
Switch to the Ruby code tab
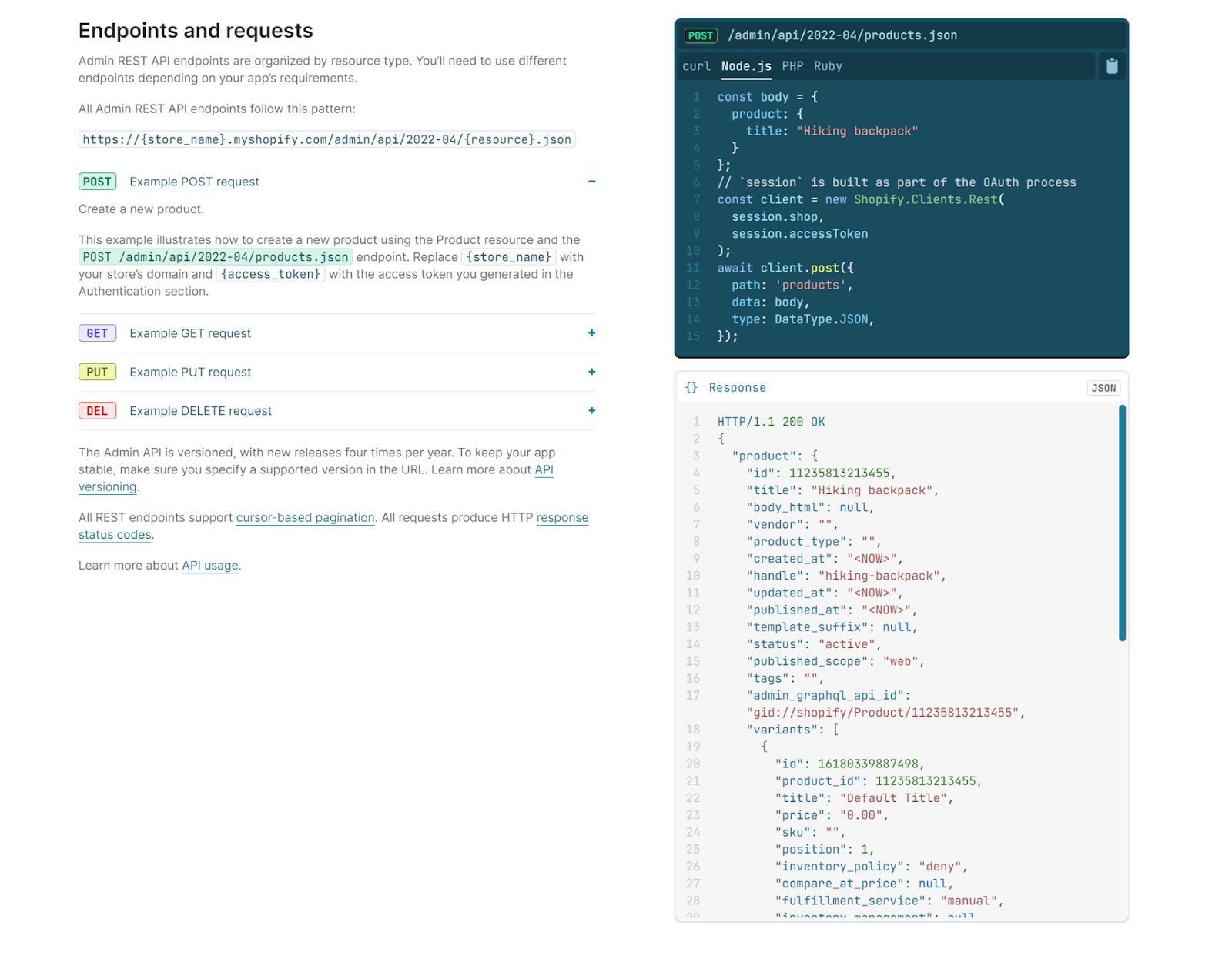(828, 66)
